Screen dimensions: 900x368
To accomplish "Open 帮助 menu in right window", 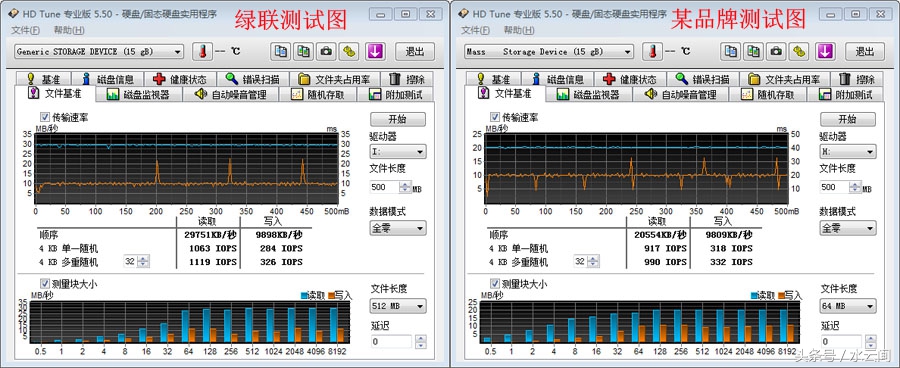I will click(519, 30).
